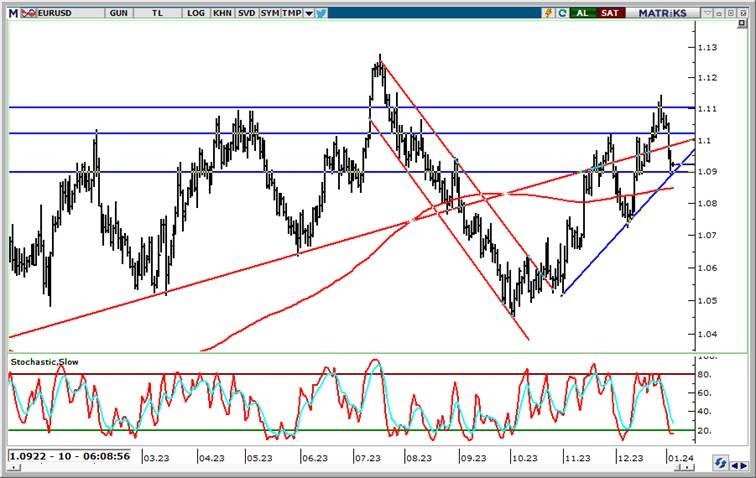Toggle the LOG scale button
Screen dimensions: 756x478
click(x=196, y=13)
